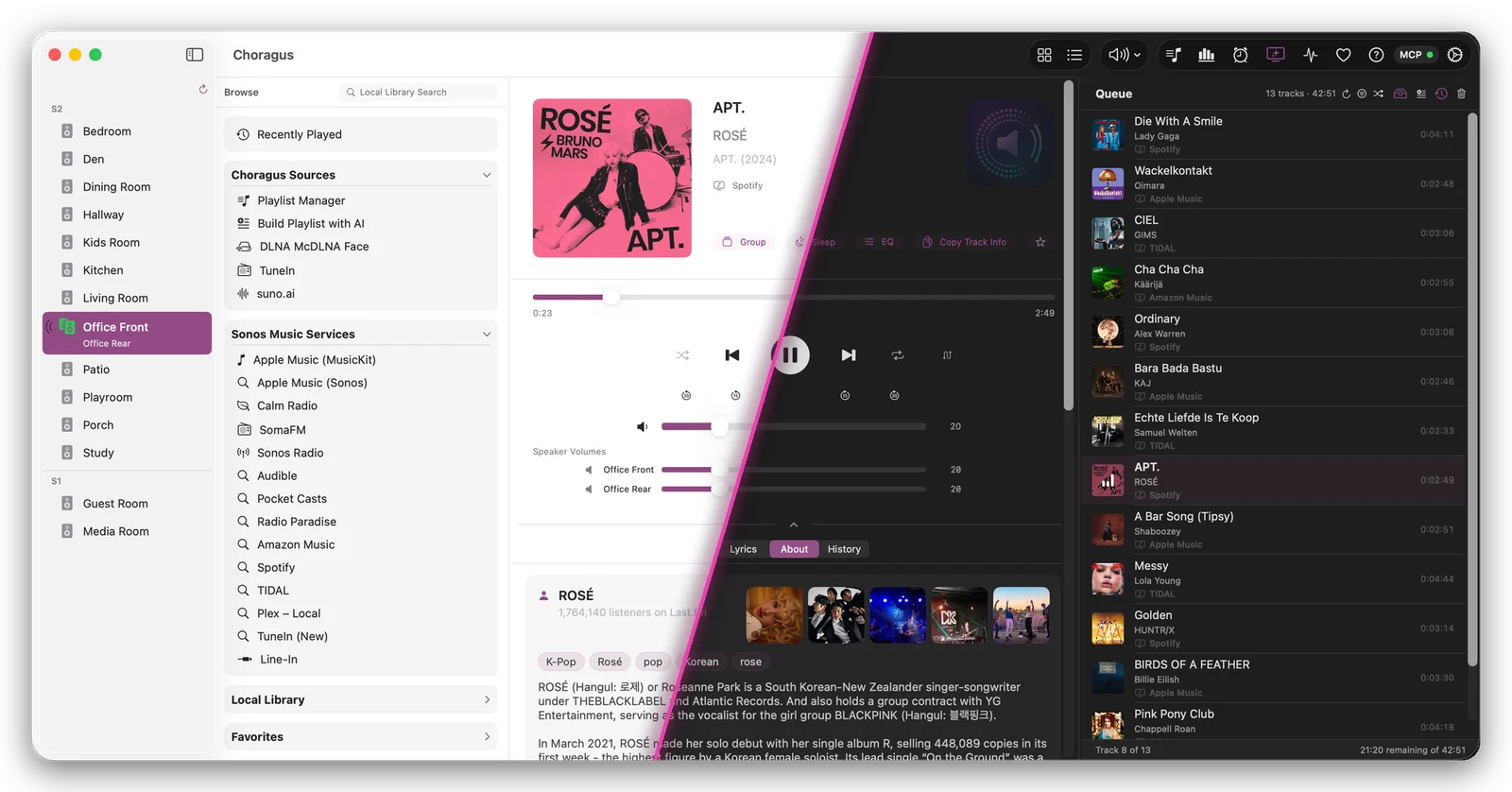This screenshot has width=1512, height=792.
Task: Open the equalizer bars icon in toolbar
Action: tap(1207, 55)
